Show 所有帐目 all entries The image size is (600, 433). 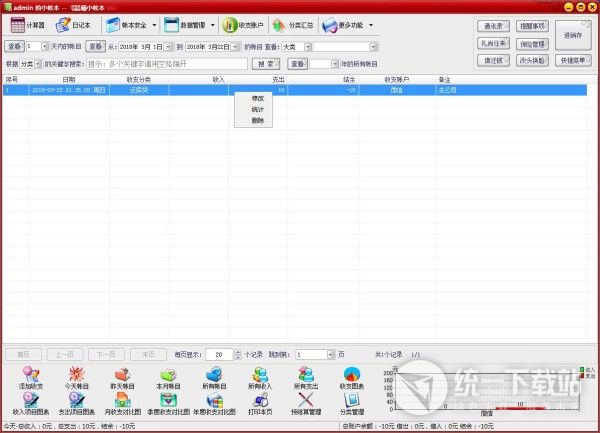coord(214,378)
